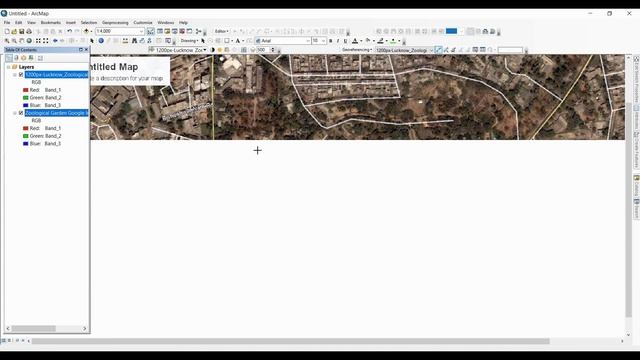Click the Add Control Points icon
The height and width of the screenshot is (360, 640).
438,50
